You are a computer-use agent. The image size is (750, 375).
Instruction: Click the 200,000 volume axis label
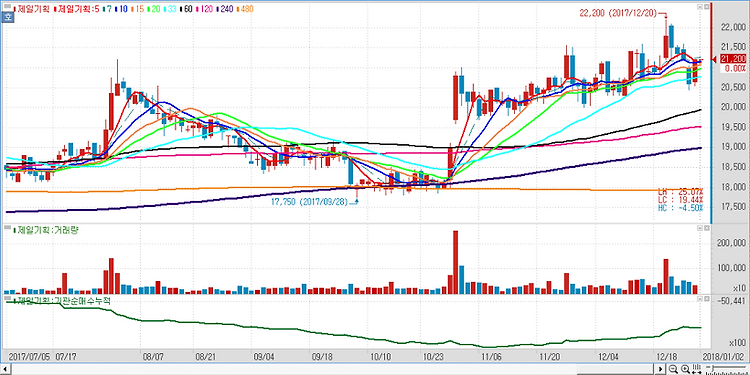[x=732, y=243]
